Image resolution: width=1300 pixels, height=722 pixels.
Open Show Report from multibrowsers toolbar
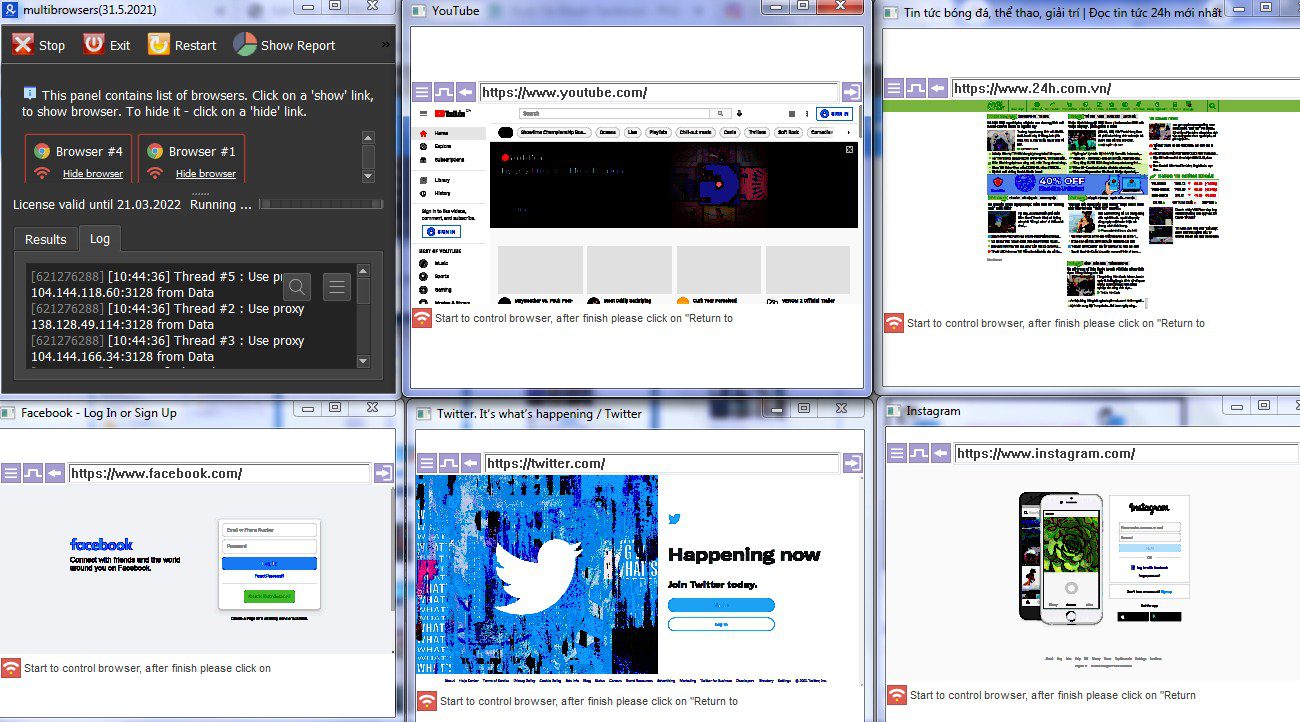pyautogui.click(x=284, y=45)
